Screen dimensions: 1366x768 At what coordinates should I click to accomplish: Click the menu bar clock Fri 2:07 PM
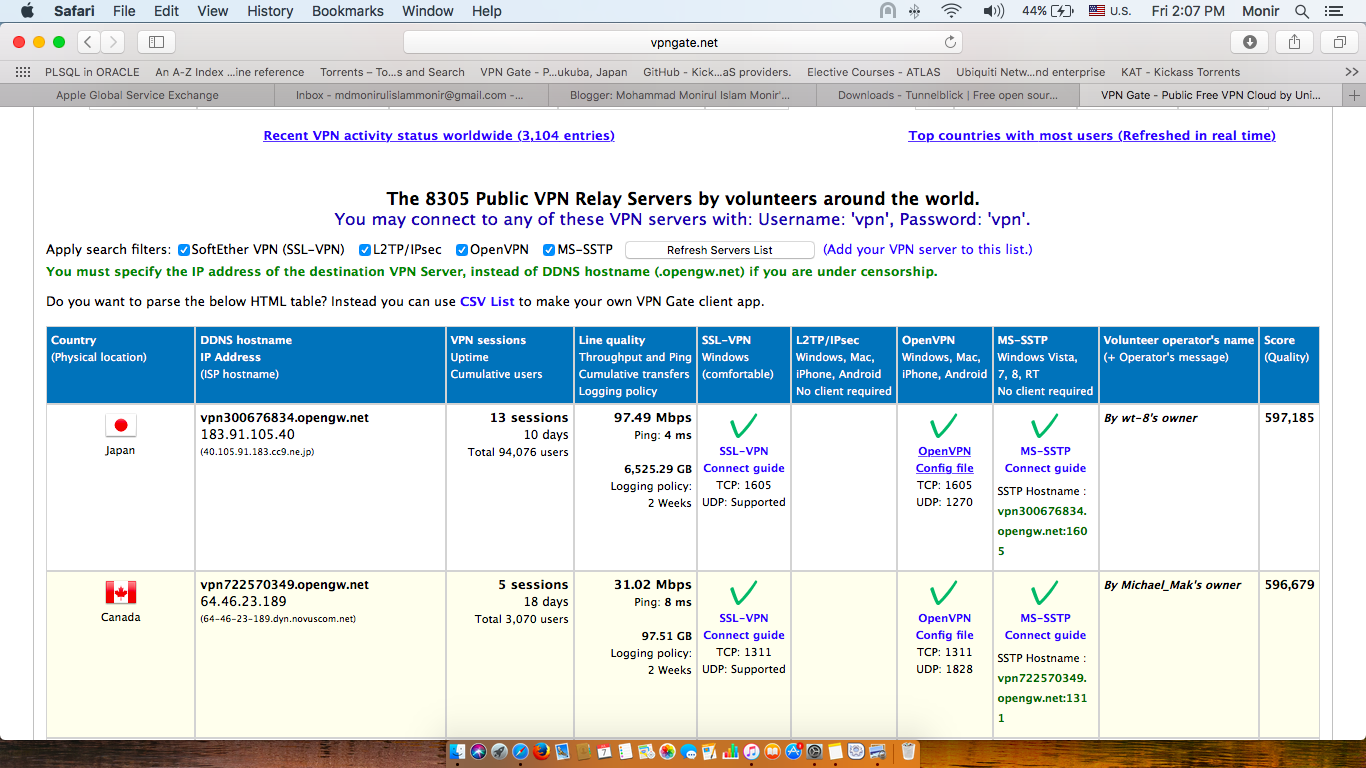1187,11
